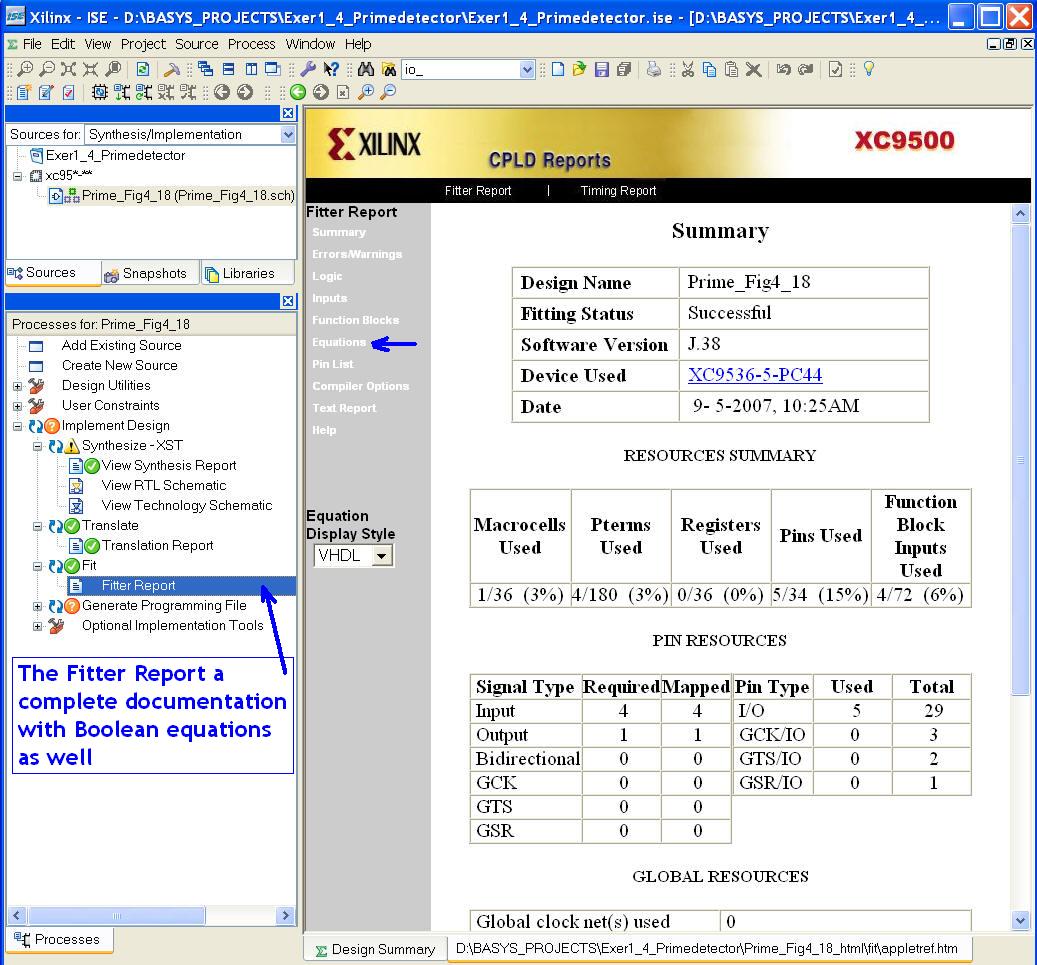Open the Function Blocks section
This screenshot has height=965, width=1037.
[x=355, y=320]
